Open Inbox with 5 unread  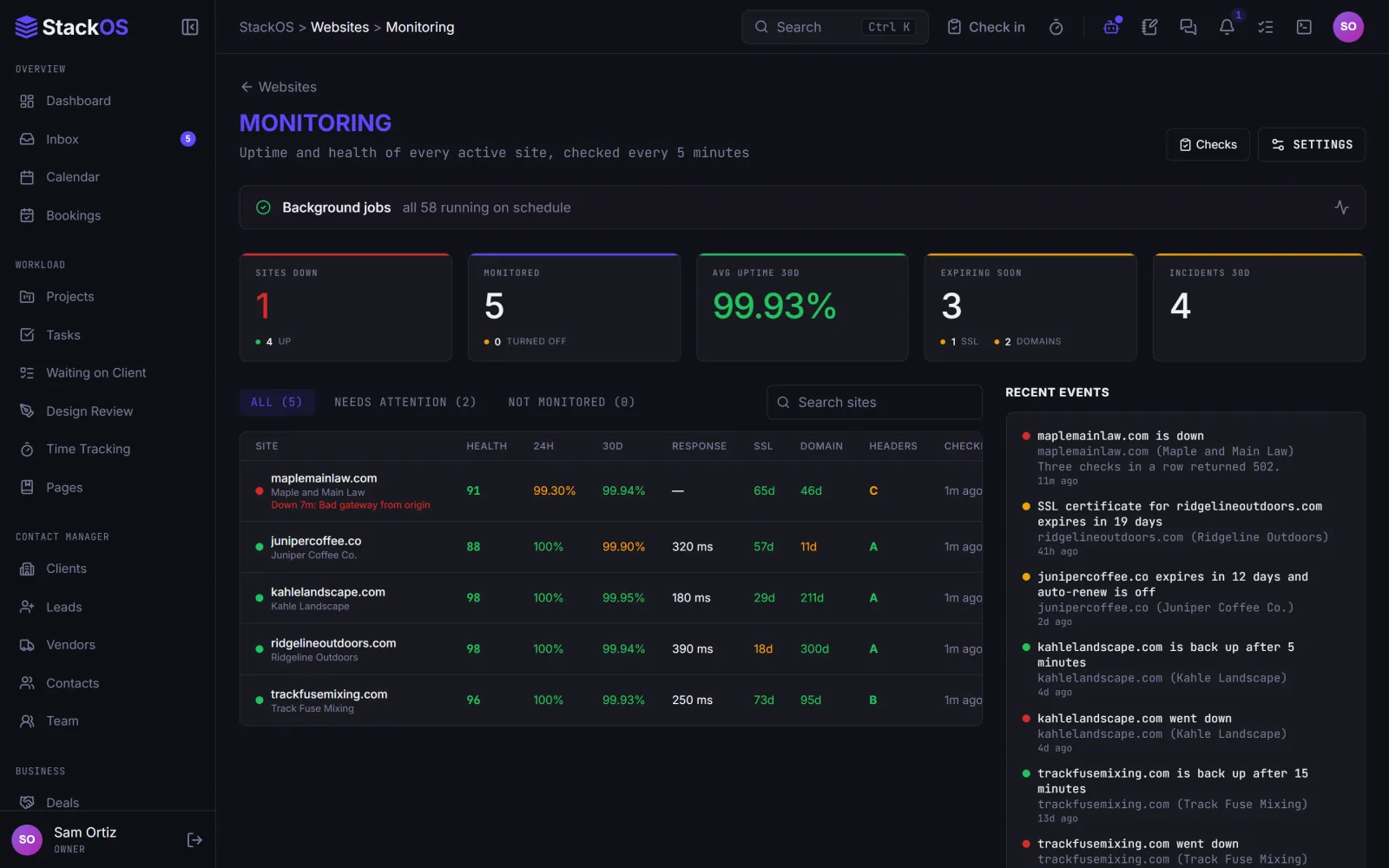108,139
